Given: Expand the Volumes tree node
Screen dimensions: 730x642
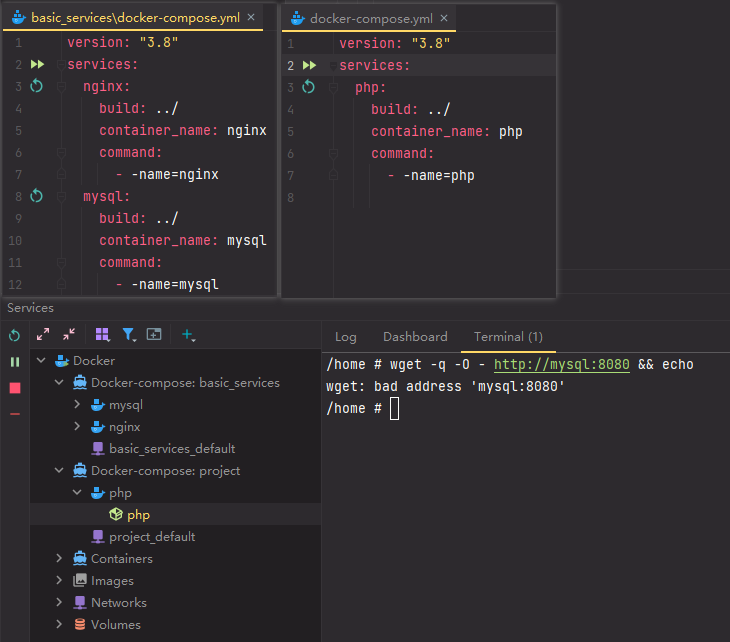Looking at the screenshot, I should 59,625.
